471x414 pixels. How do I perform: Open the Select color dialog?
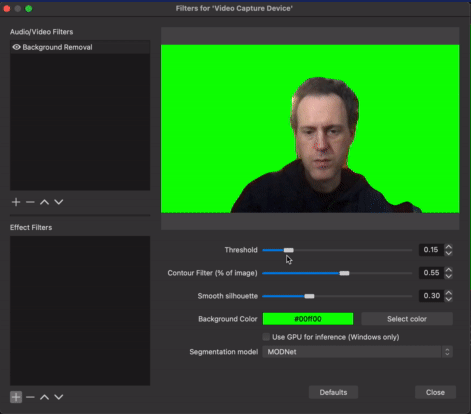point(407,319)
